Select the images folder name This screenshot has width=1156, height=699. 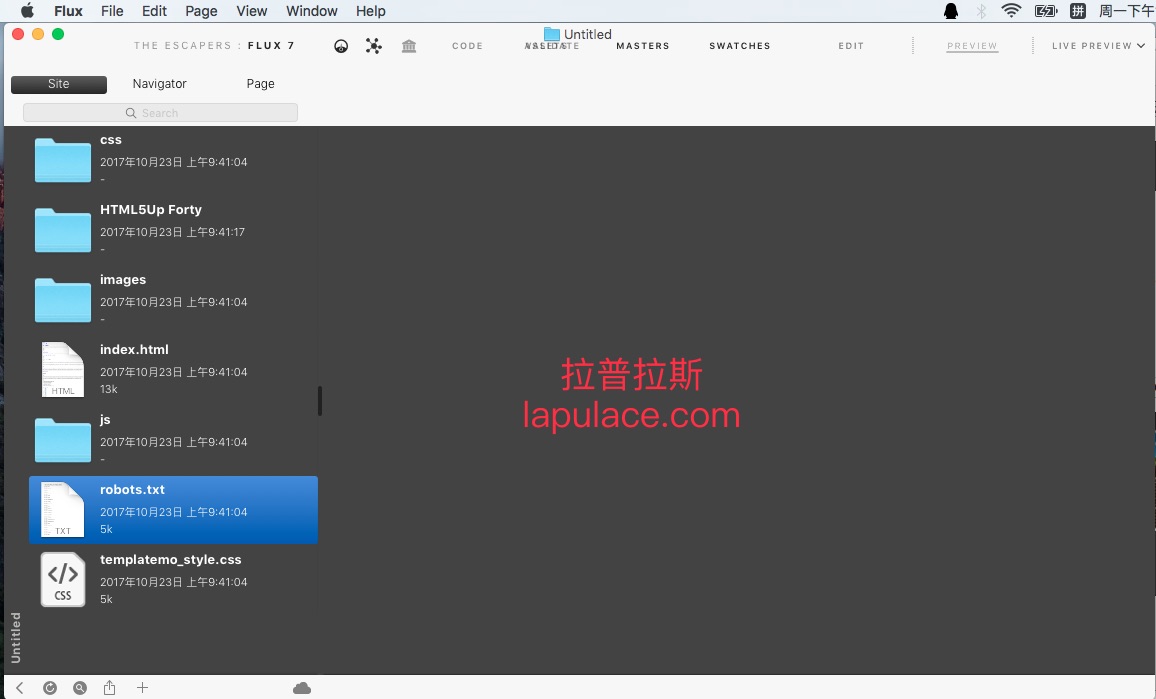coord(123,280)
